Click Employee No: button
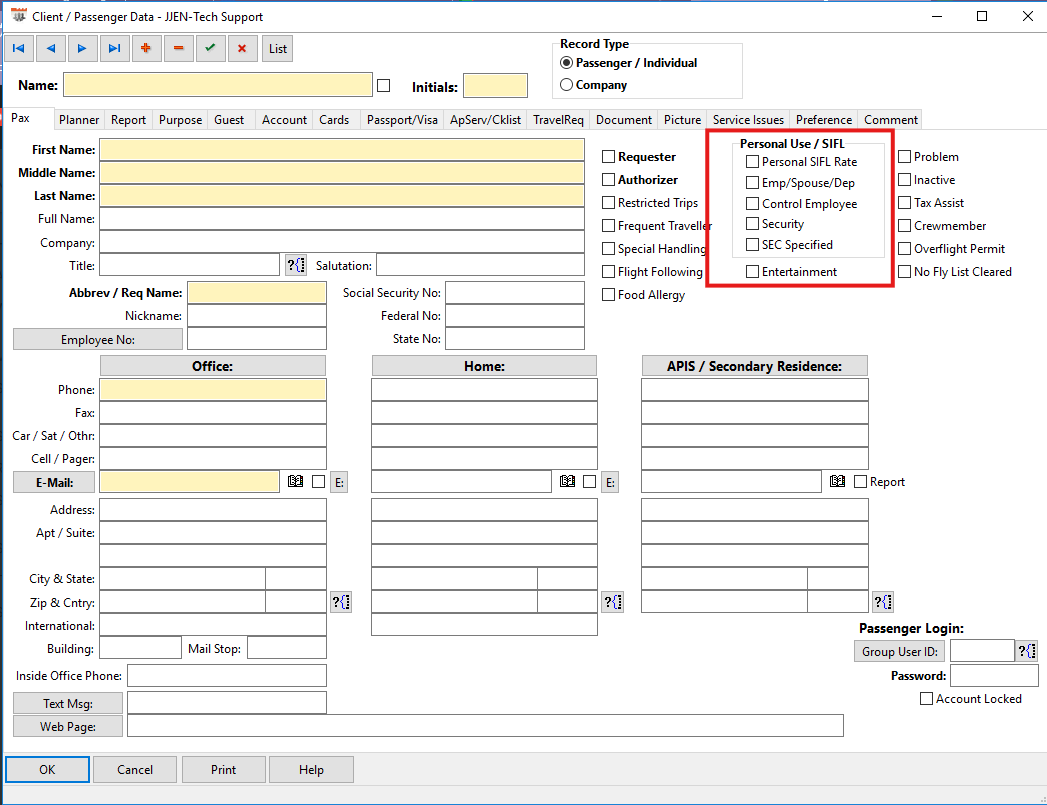The width and height of the screenshot is (1047, 805). point(98,339)
